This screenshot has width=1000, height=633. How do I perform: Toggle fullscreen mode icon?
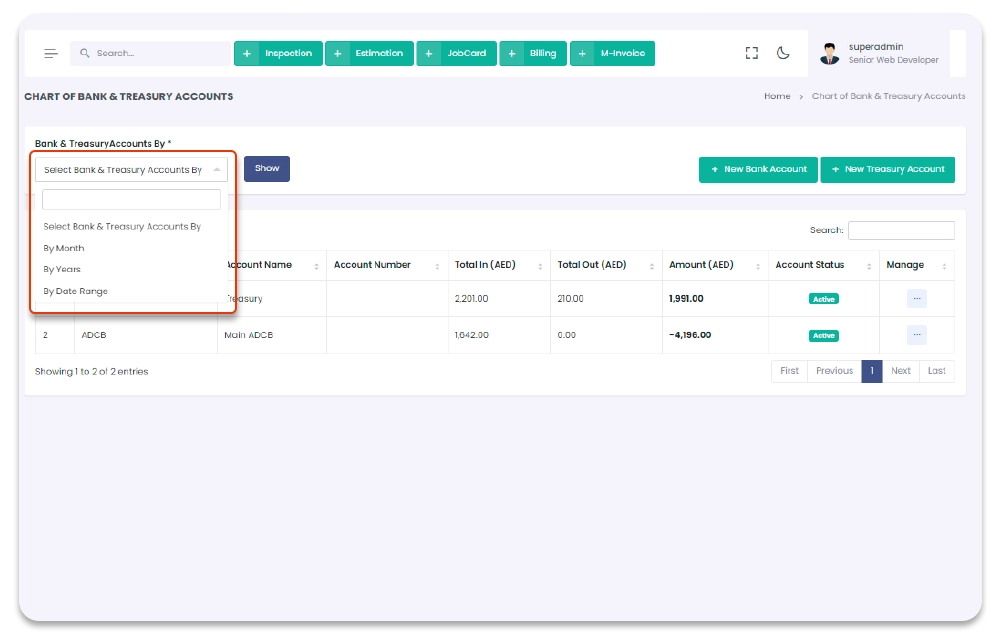click(752, 54)
